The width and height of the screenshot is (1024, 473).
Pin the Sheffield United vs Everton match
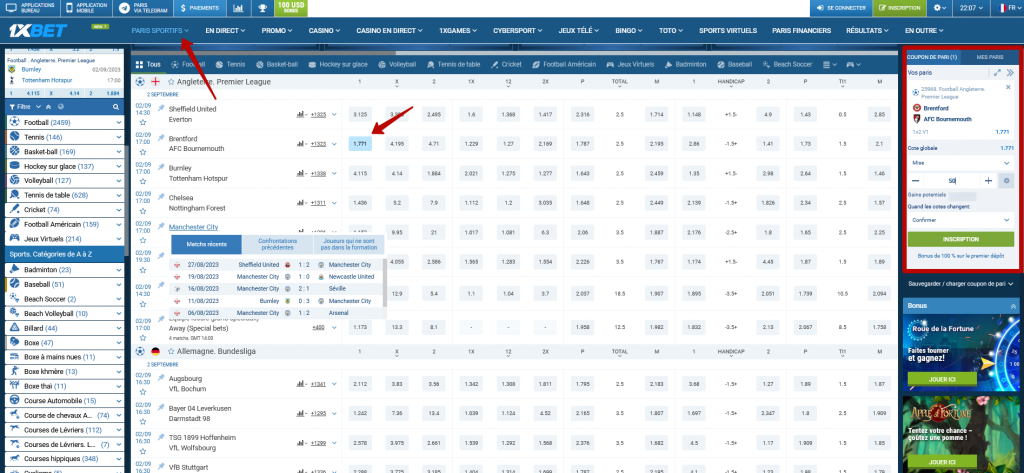point(161,108)
